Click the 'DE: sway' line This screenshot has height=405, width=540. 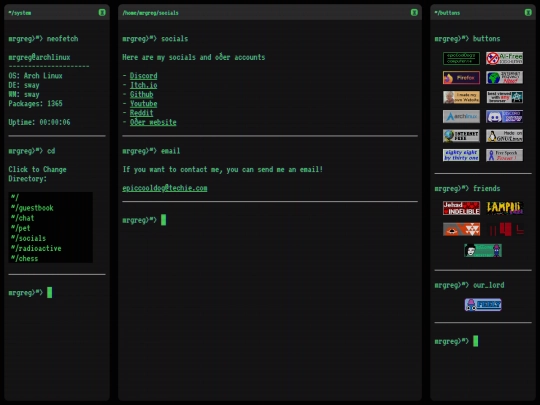click(x=24, y=85)
